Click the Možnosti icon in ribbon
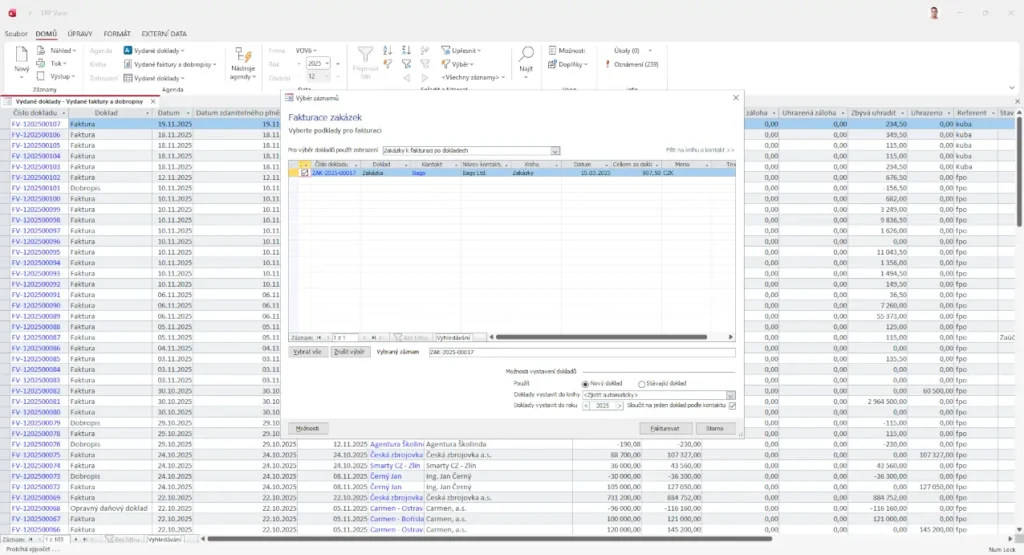Viewport: 1024px width, 555px height. coord(567,50)
